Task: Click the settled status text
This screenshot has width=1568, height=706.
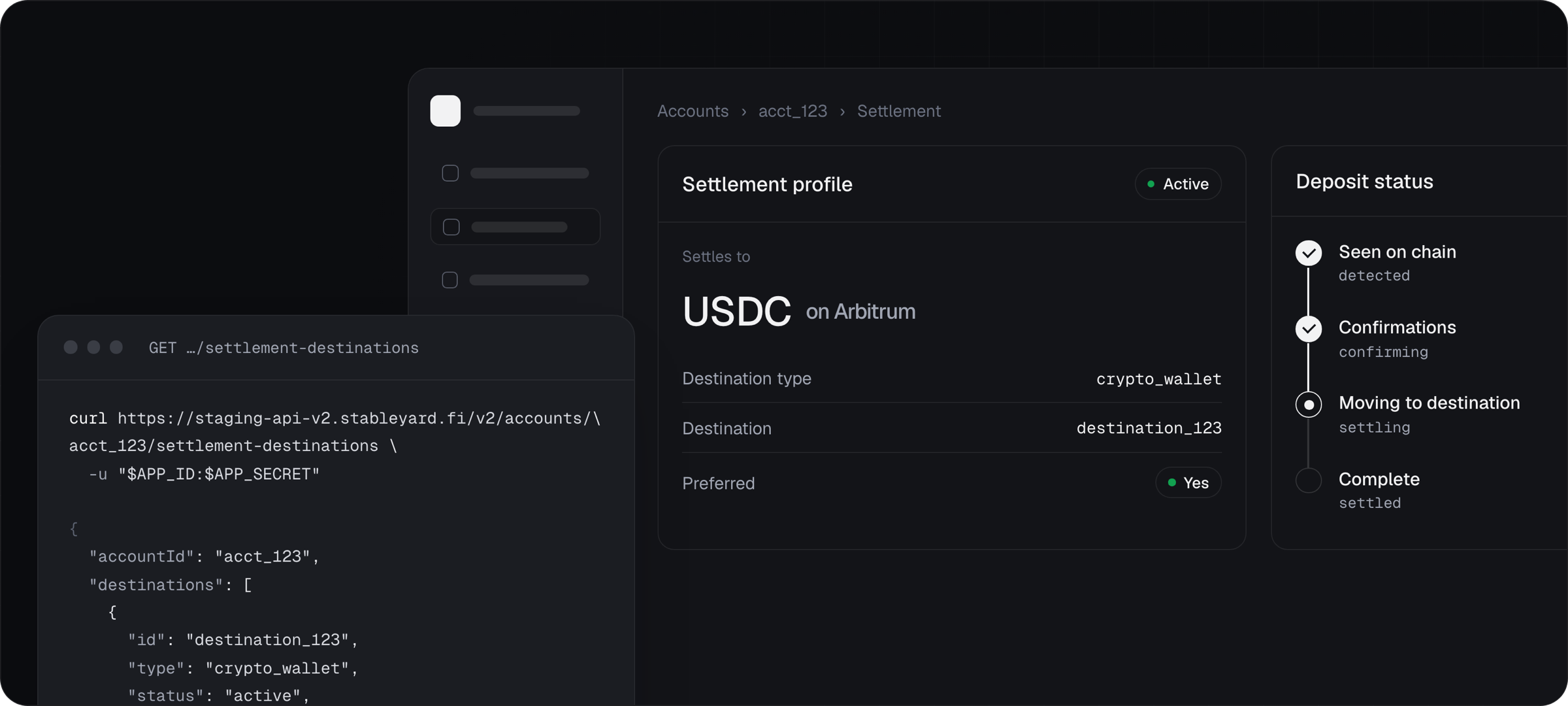Action: point(1369,503)
